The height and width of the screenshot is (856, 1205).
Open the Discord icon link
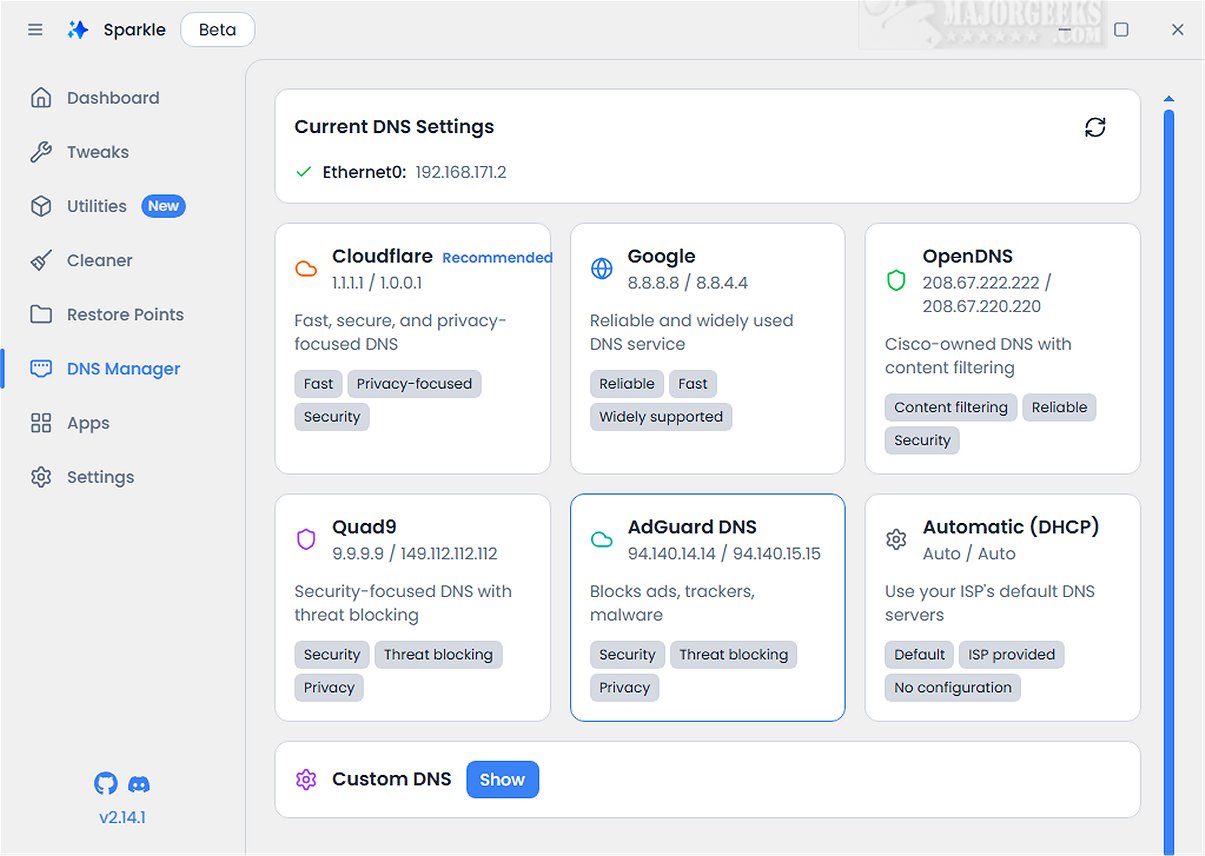(x=139, y=784)
